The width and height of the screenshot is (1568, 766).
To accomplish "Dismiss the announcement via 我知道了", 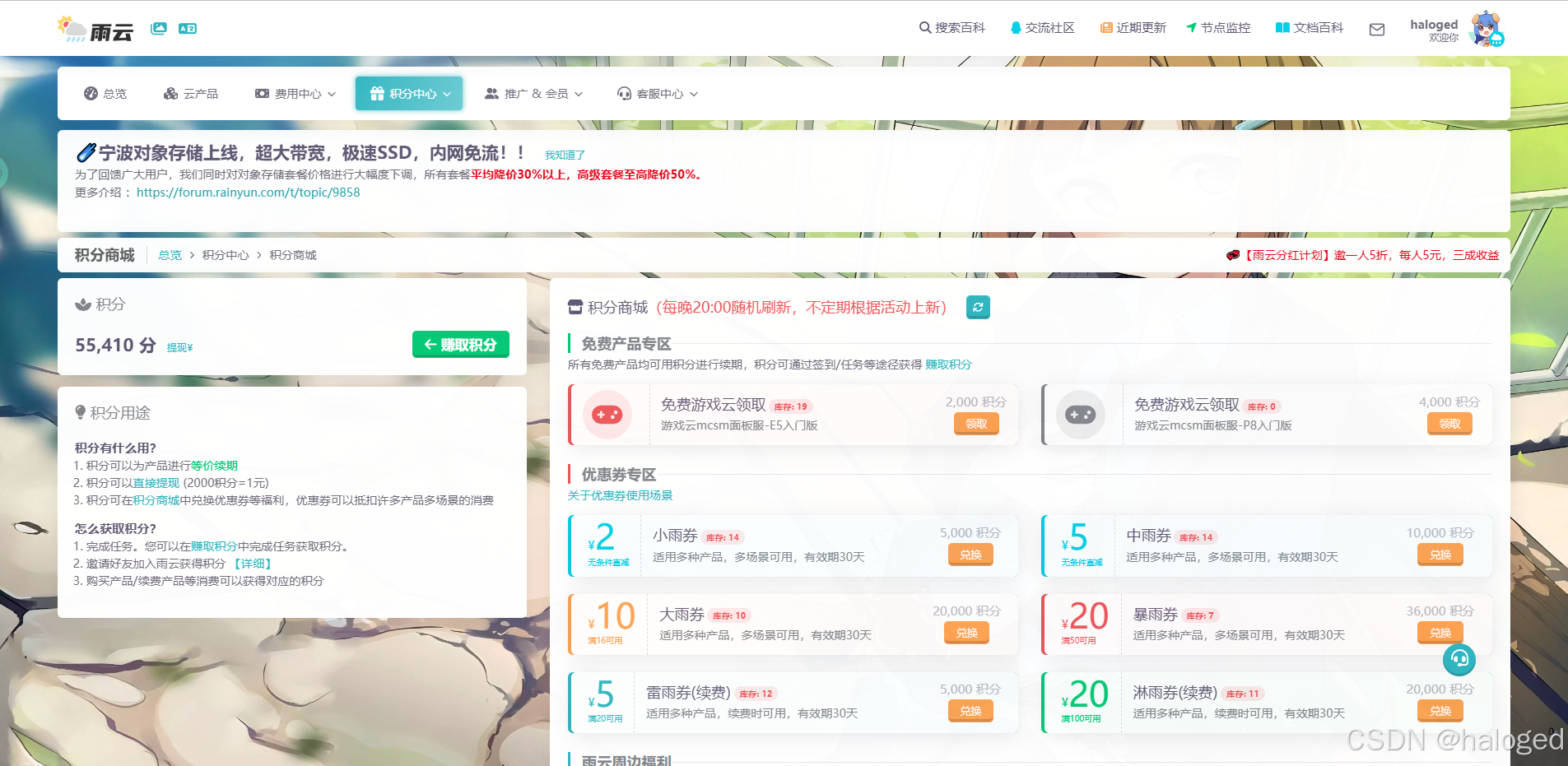I will tap(565, 155).
